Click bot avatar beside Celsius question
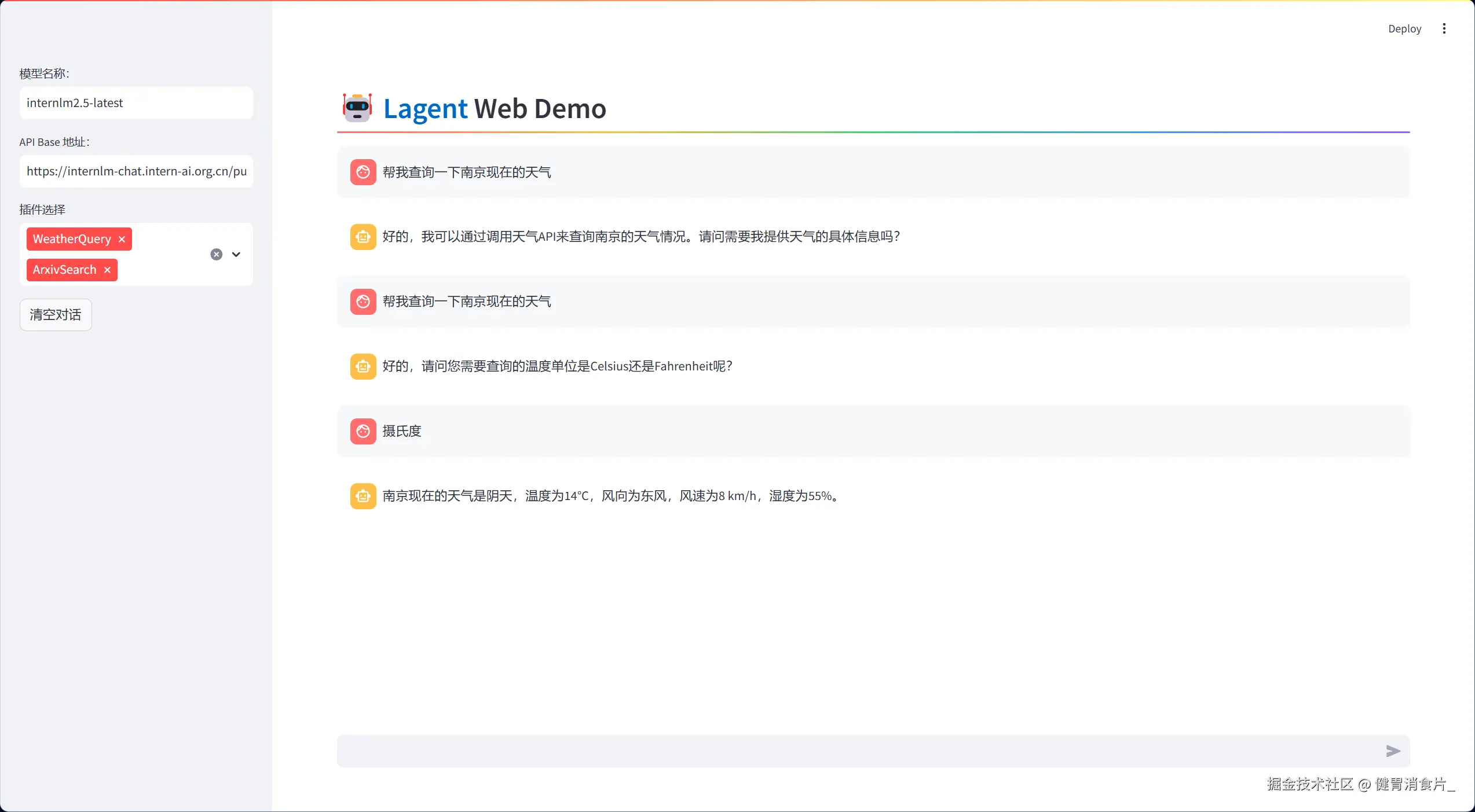The image size is (1475, 812). pyautogui.click(x=363, y=366)
